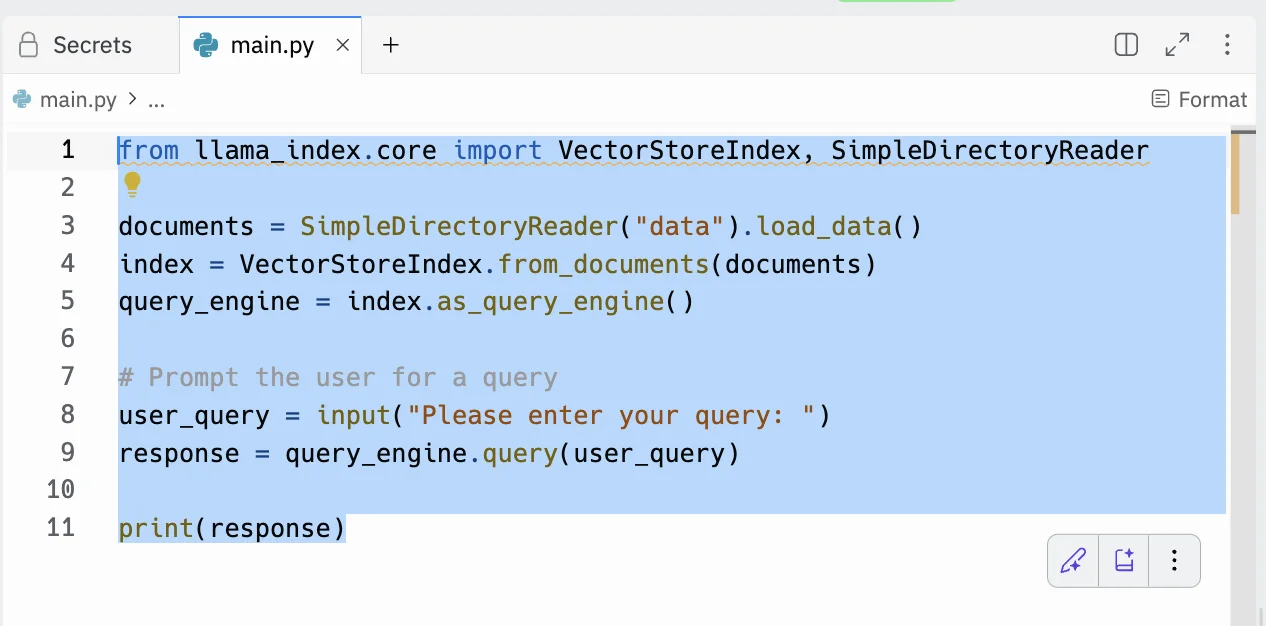This screenshot has width=1266, height=626.
Task: Click 'SimpleDirectoryReader' in the import line
Action: pos(990,151)
